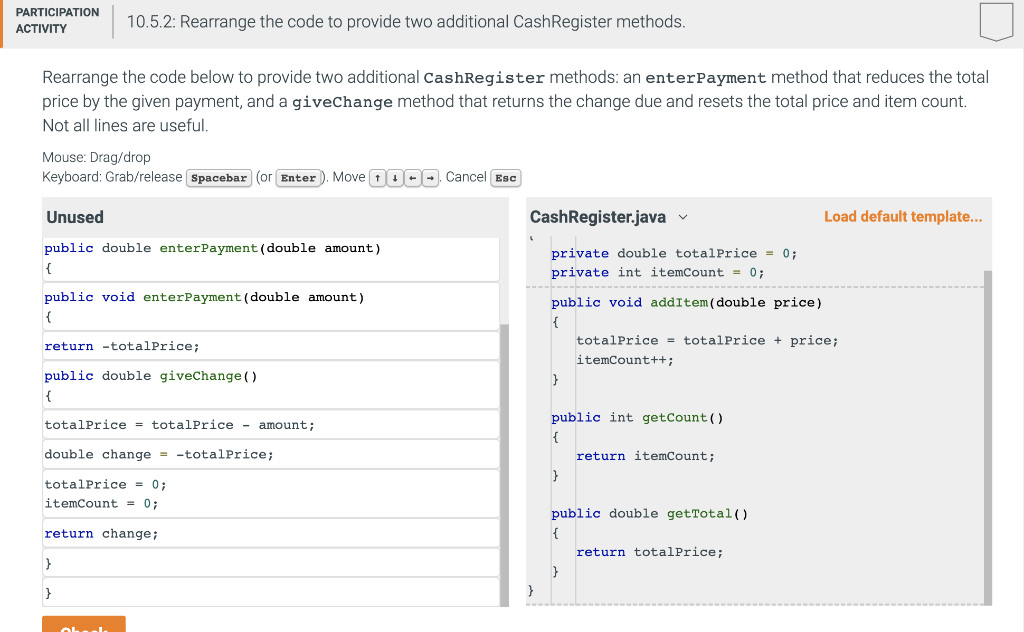The height and width of the screenshot is (632, 1024).
Task: Open the CashRegister.java file dropdown
Action: coord(682,216)
